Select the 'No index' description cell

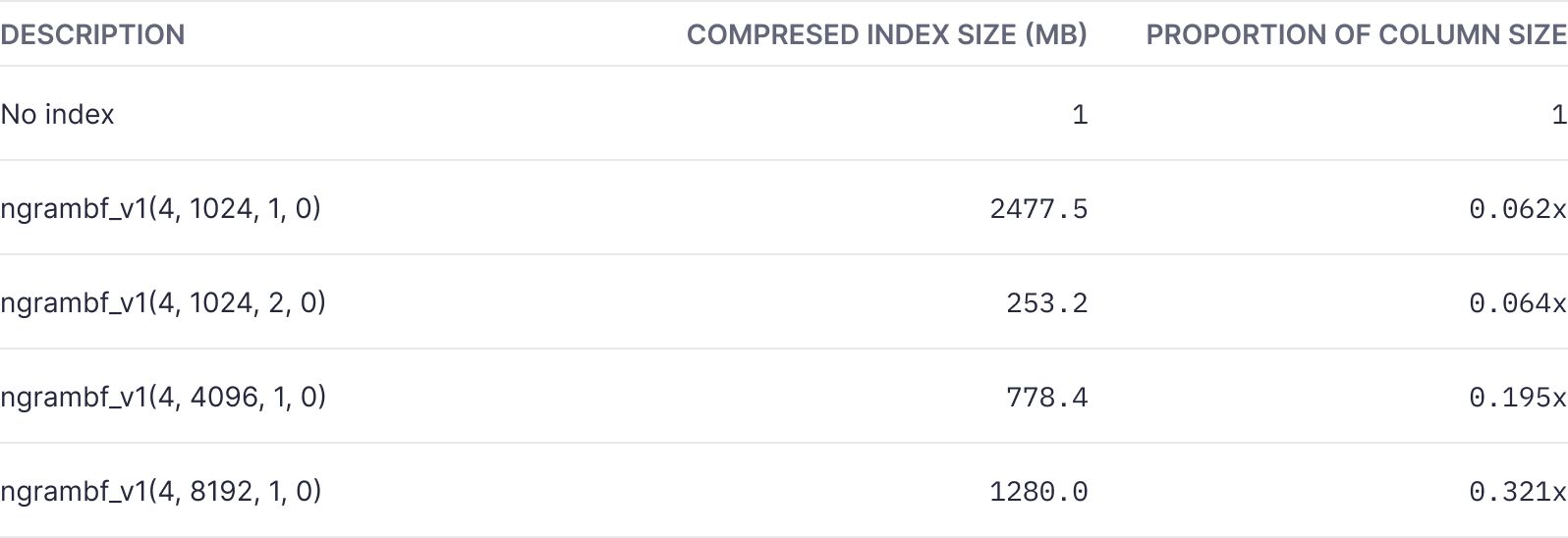coord(57,114)
